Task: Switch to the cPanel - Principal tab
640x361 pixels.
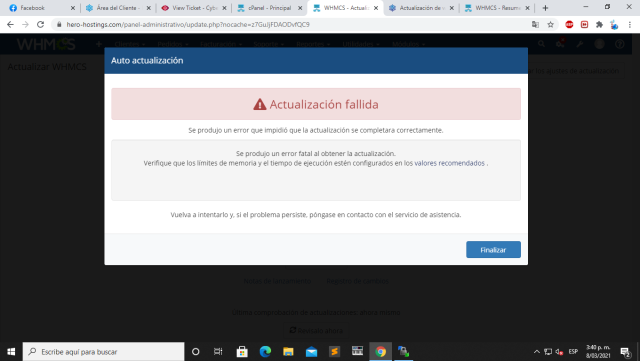Action: [269, 8]
